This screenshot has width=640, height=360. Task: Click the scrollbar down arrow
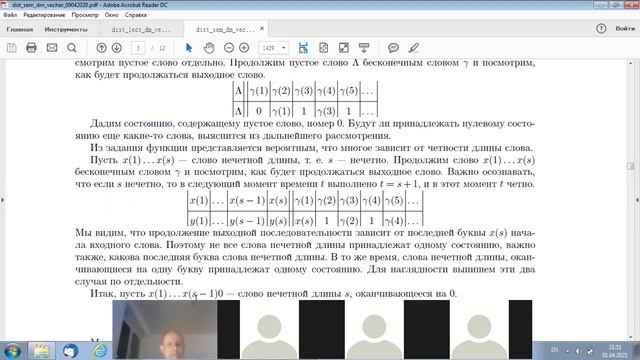[630, 337]
